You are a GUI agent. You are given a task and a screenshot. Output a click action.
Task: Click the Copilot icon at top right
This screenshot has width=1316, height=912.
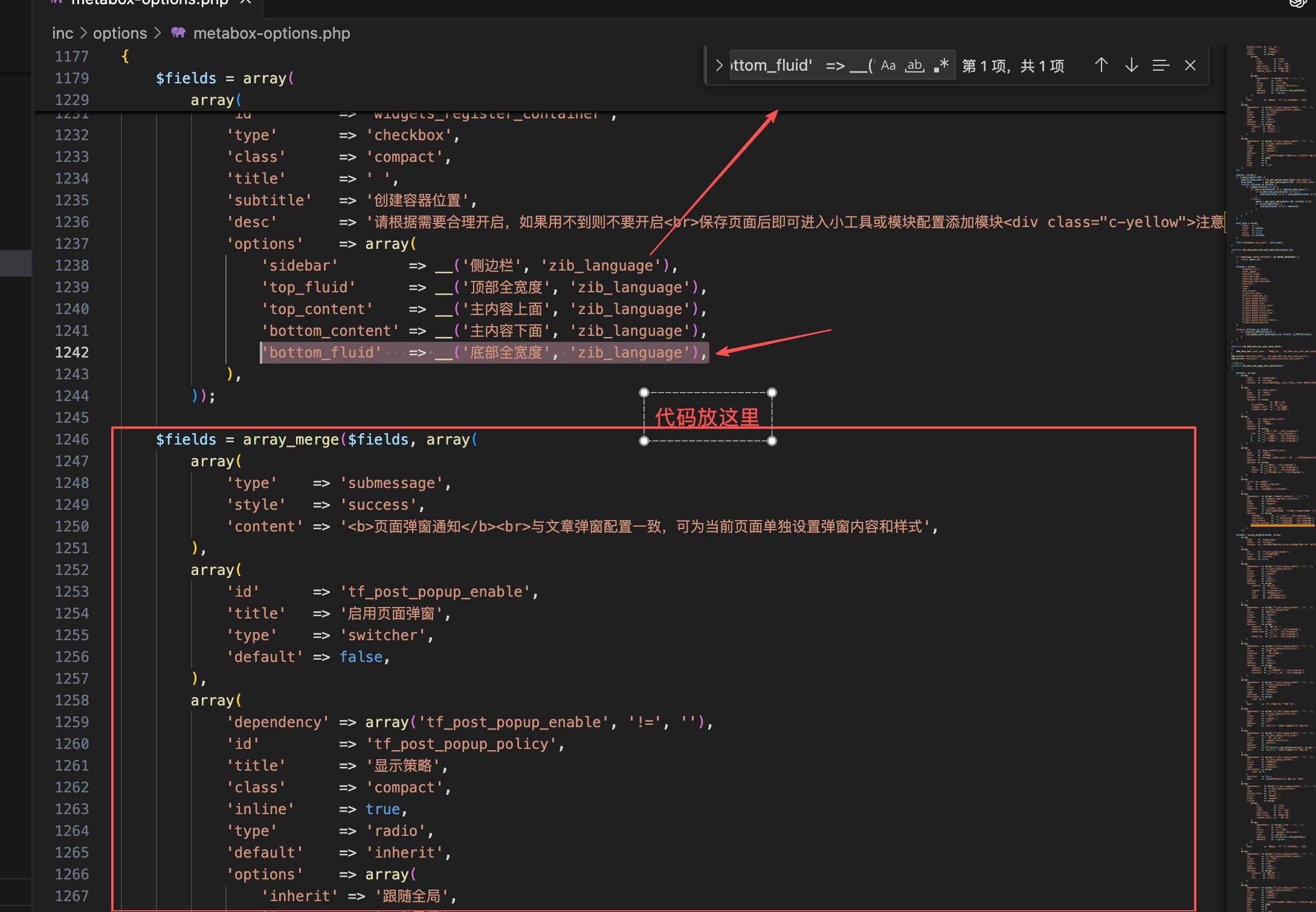pos(1297,3)
